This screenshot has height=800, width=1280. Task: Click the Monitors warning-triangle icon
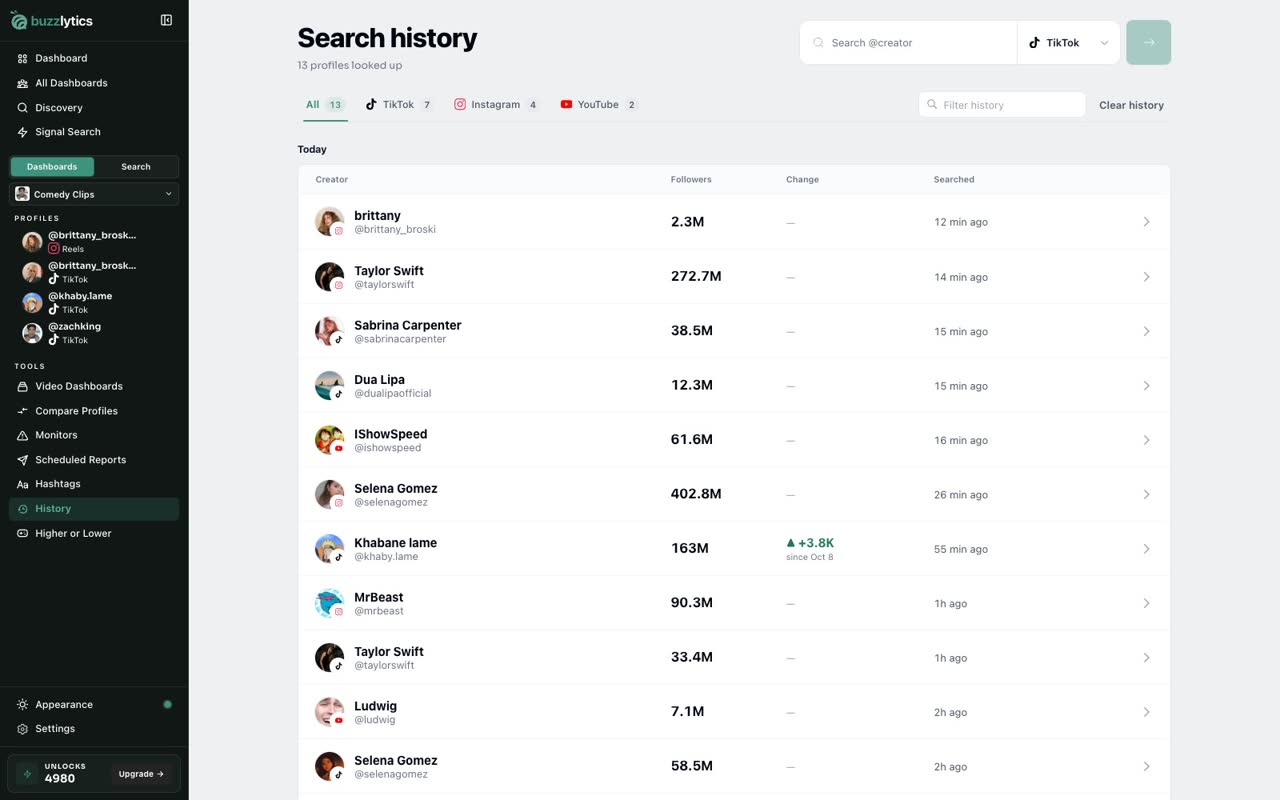tap(22, 435)
